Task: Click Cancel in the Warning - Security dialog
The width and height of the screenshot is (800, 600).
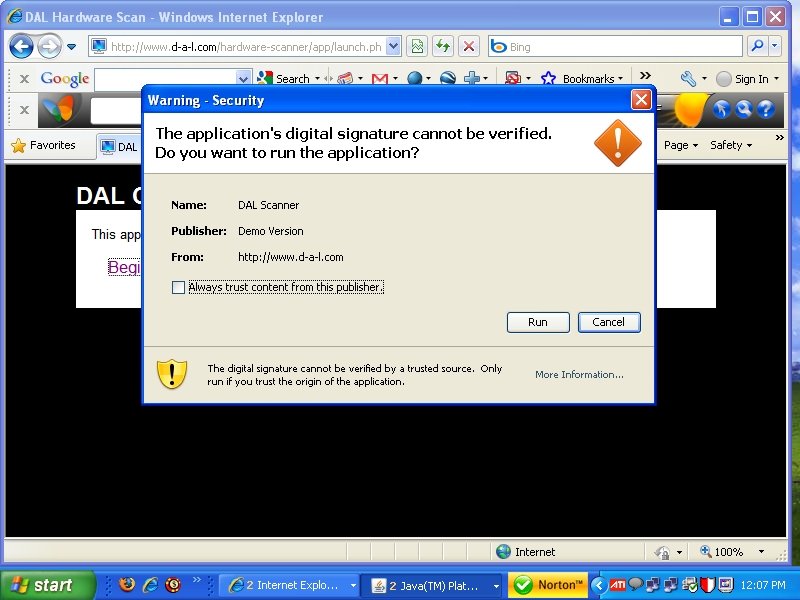Action: pos(609,322)
